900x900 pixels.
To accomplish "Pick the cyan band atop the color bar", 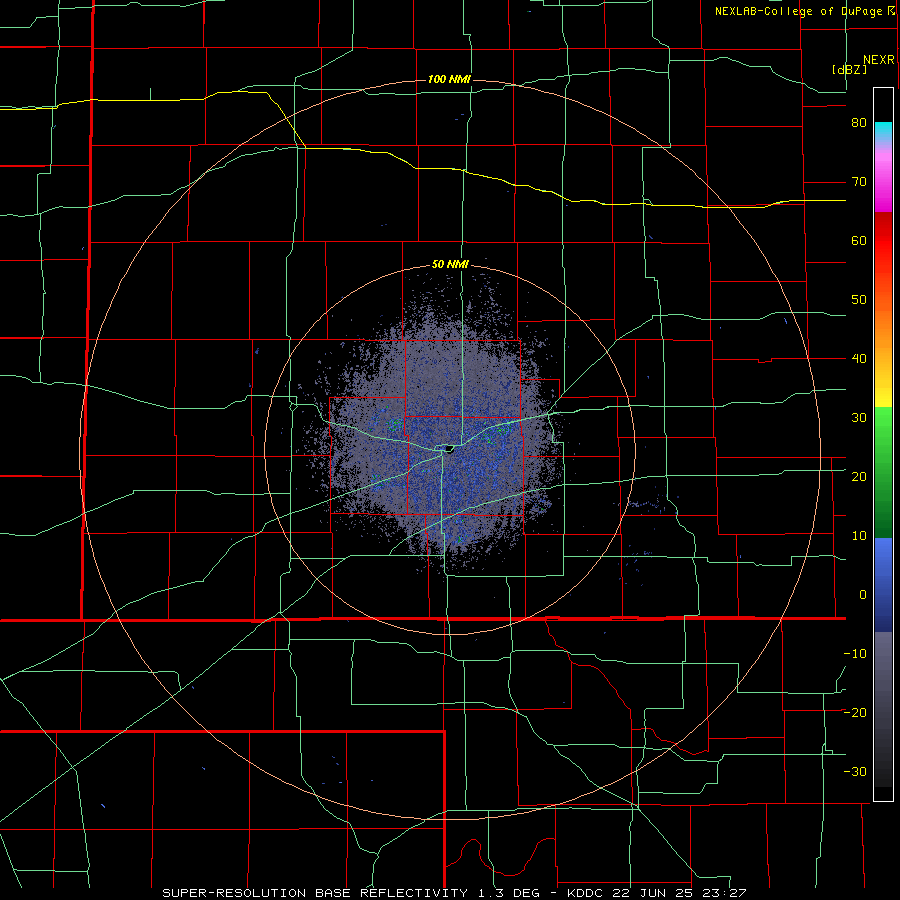I will point(883,131).
